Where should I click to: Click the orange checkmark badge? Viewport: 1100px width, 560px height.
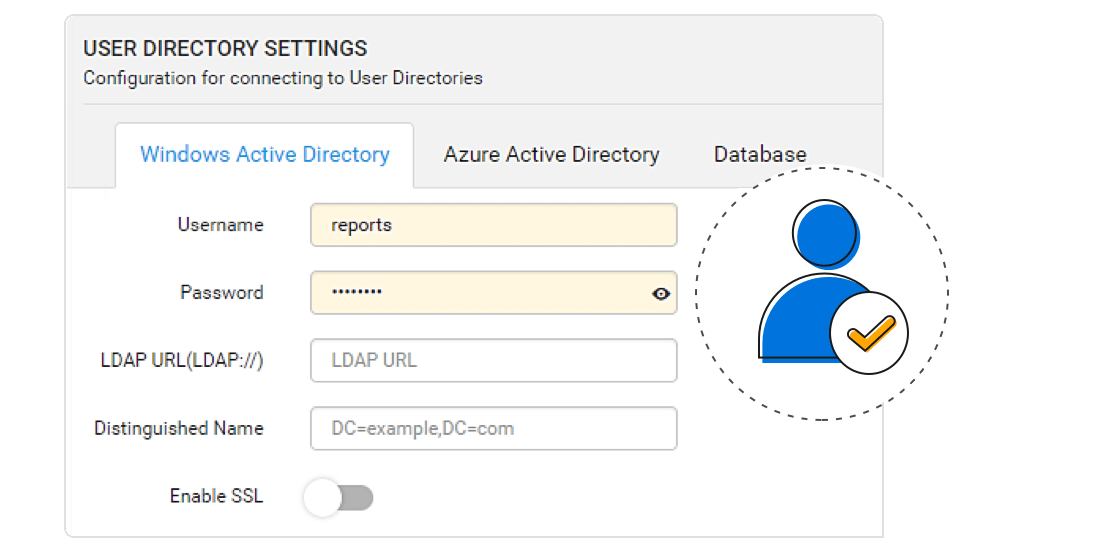point(869,334)
